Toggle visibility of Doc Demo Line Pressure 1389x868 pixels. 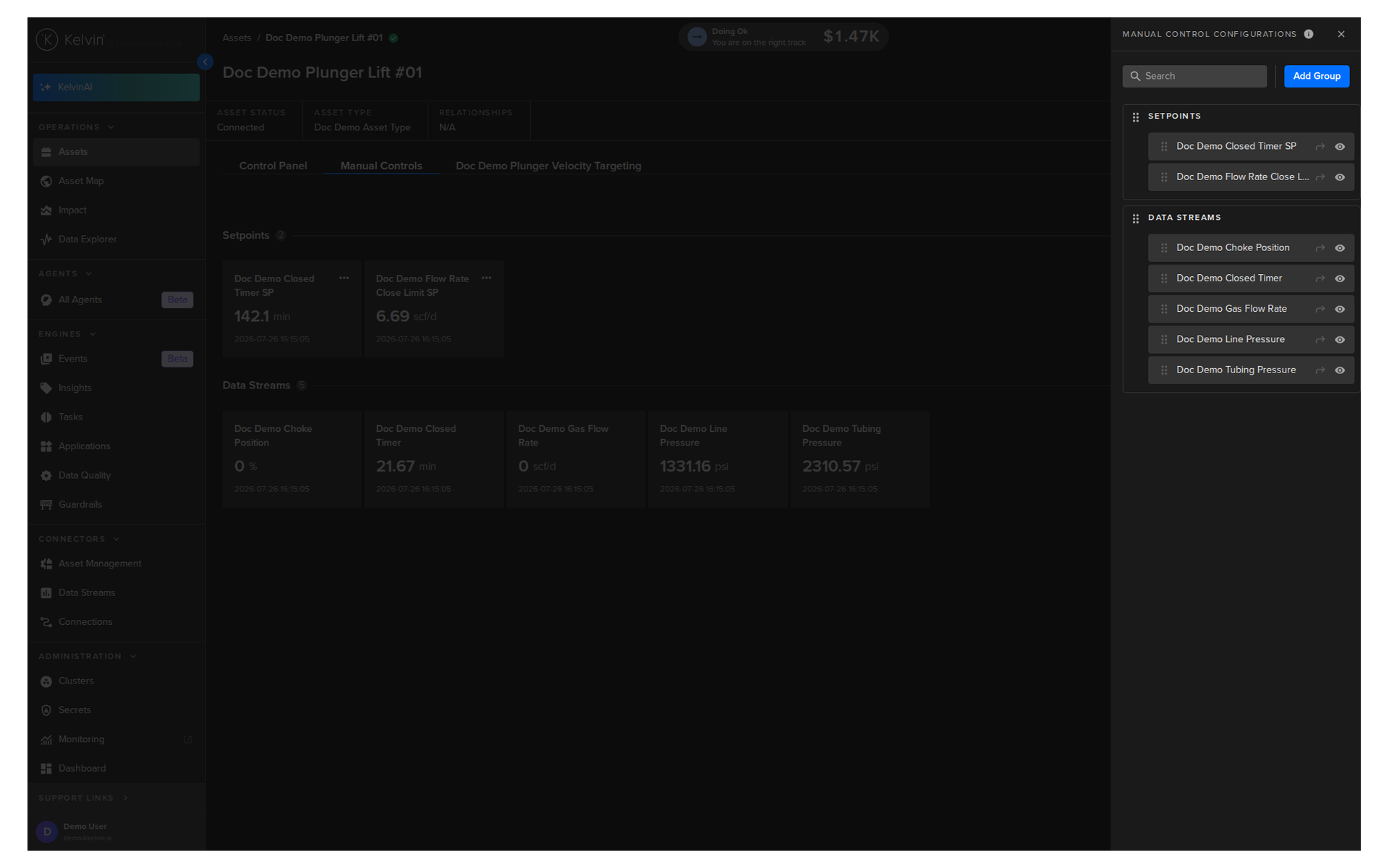click(x=1340, y=340)
